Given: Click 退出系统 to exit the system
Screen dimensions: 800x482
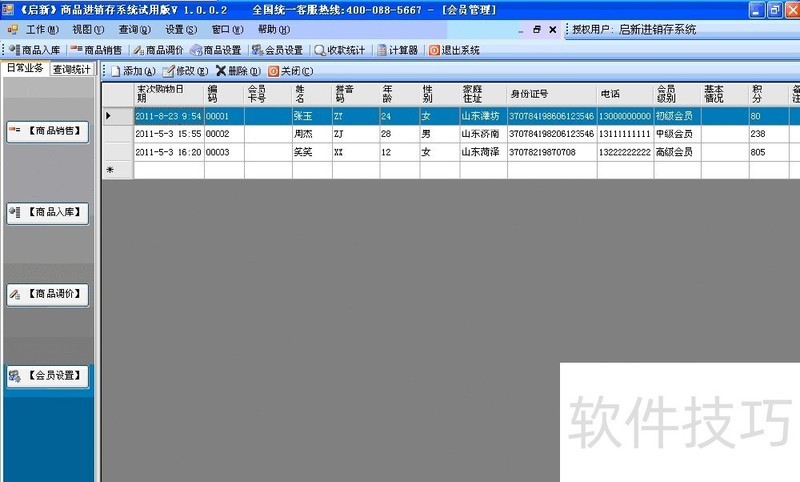Looking at the screenshot, I should pyautogui.click(x=455, y=49).
